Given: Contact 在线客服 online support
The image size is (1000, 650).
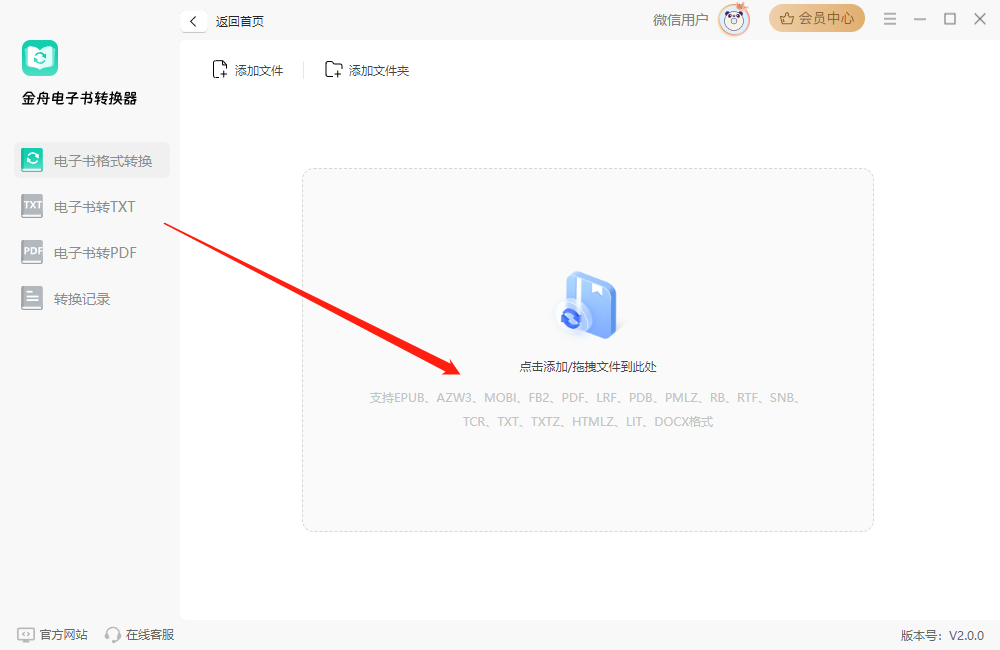Looking at the screenshot, I should pos(140,635).
